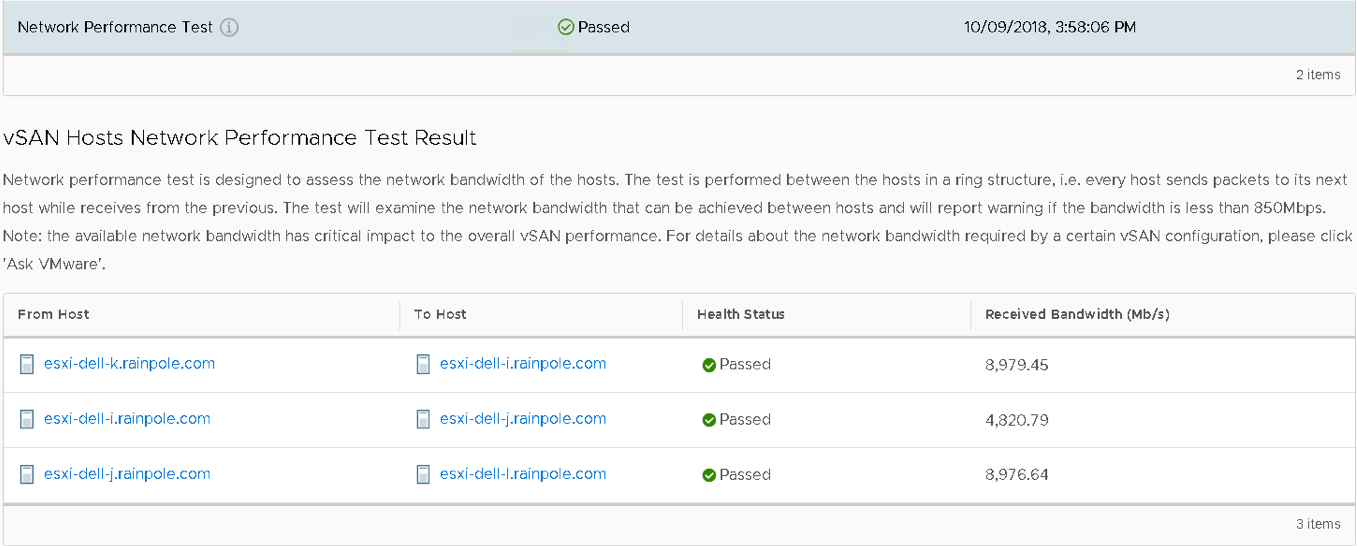This screenshot has height=546, width=1357.
Task: Sort by Received Bandwidth (Mb/s) column
Action: click(1077, 314)
